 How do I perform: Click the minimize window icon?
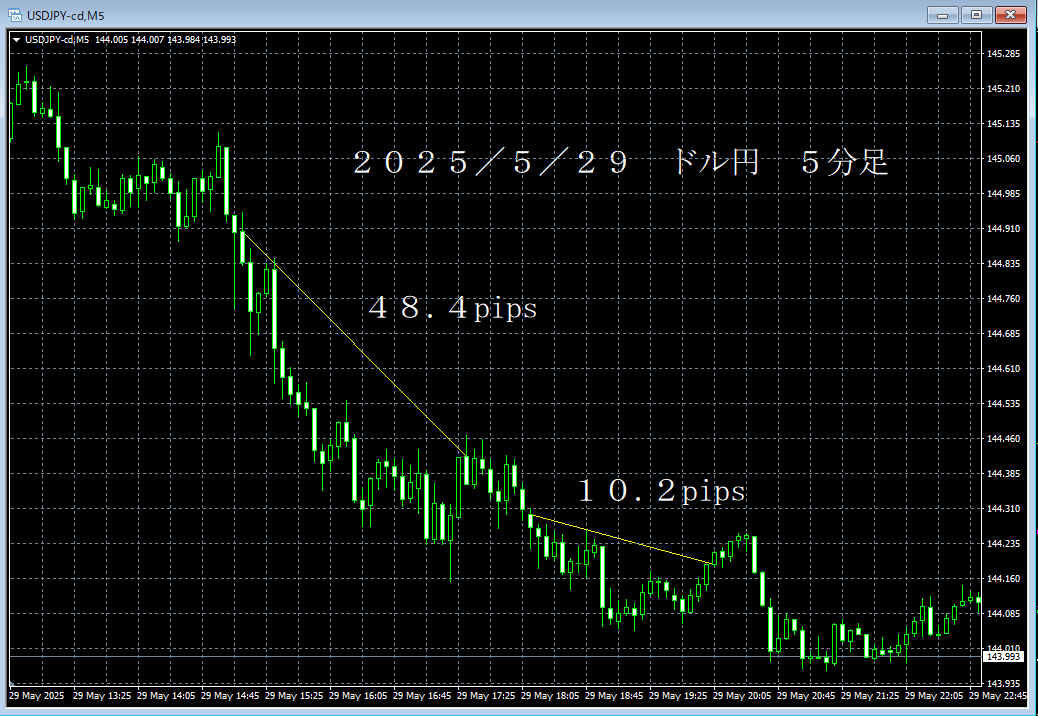[x=943, y=15]
